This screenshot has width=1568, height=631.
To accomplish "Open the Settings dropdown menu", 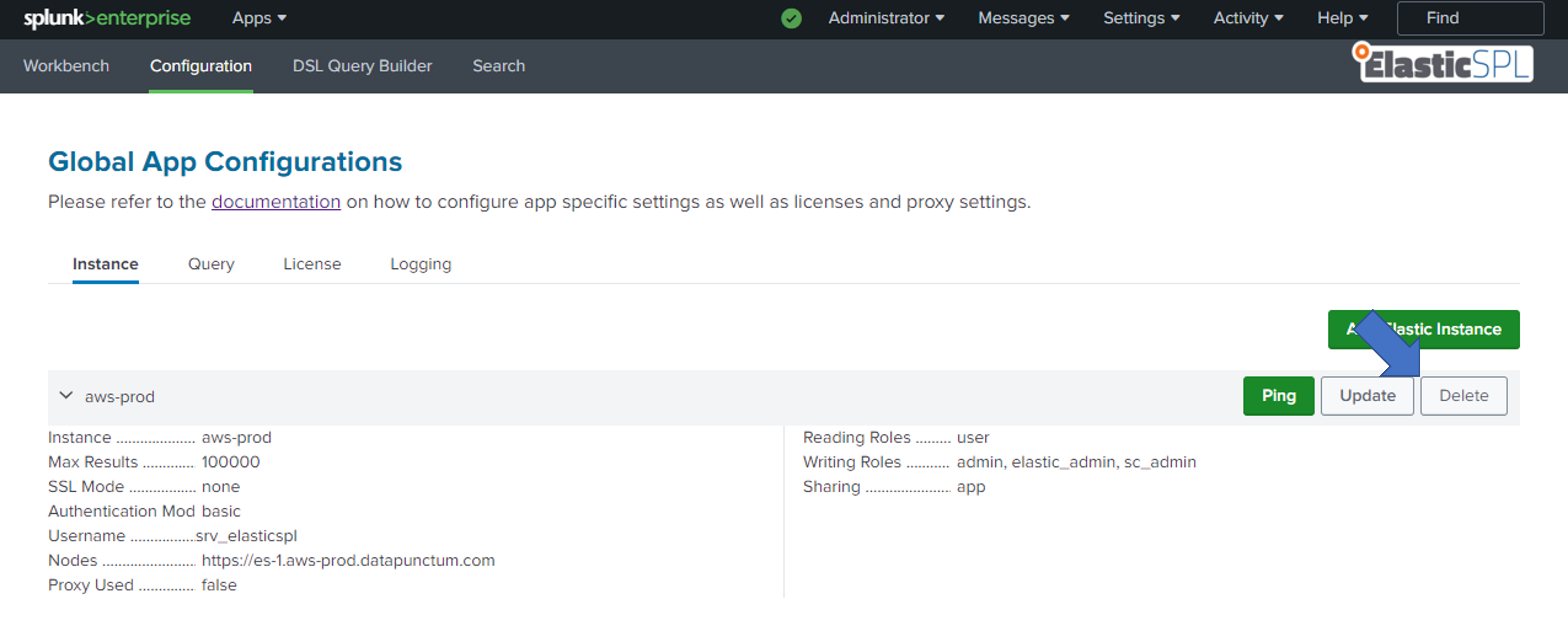I will 1141,18.
